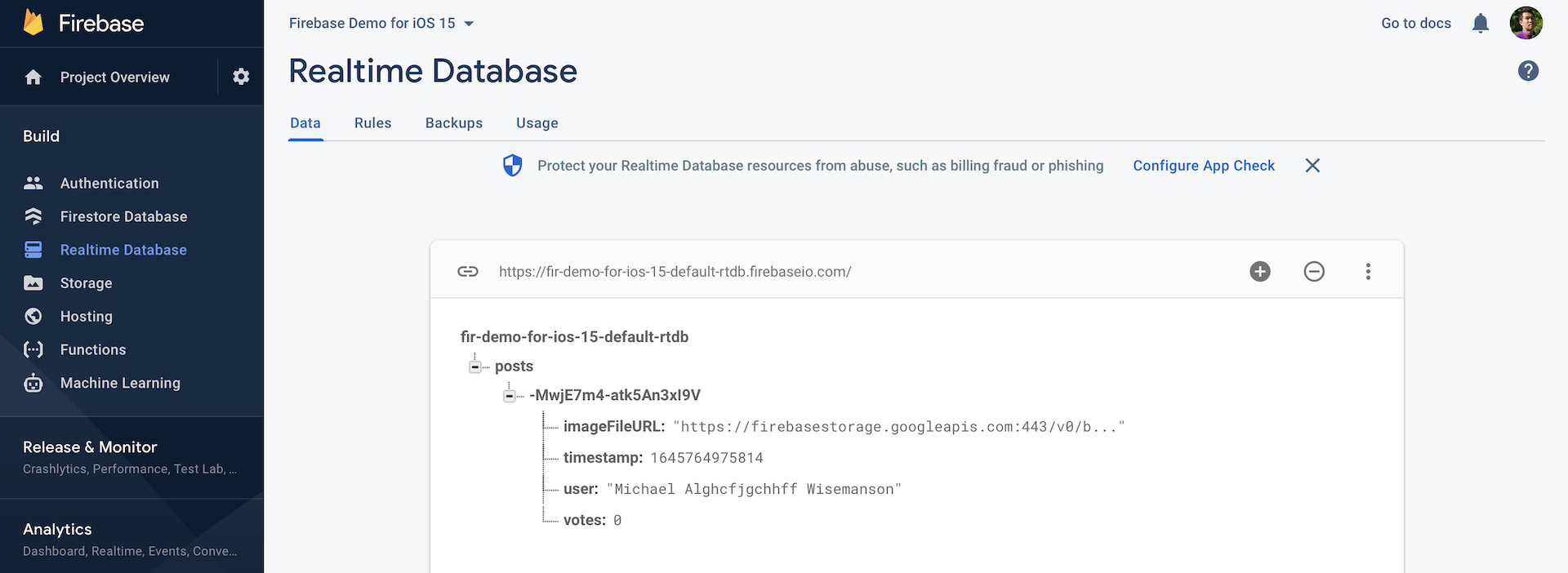
Task: Collapse the posts tree node
Action: tap(474, 366)
